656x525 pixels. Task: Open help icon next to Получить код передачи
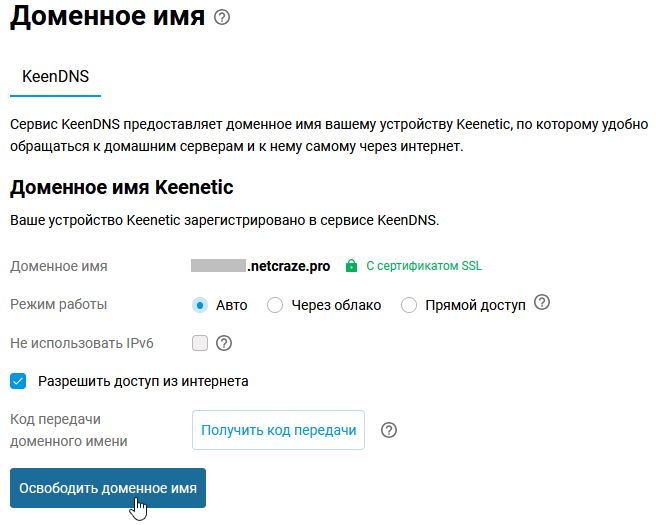[390, 430]
